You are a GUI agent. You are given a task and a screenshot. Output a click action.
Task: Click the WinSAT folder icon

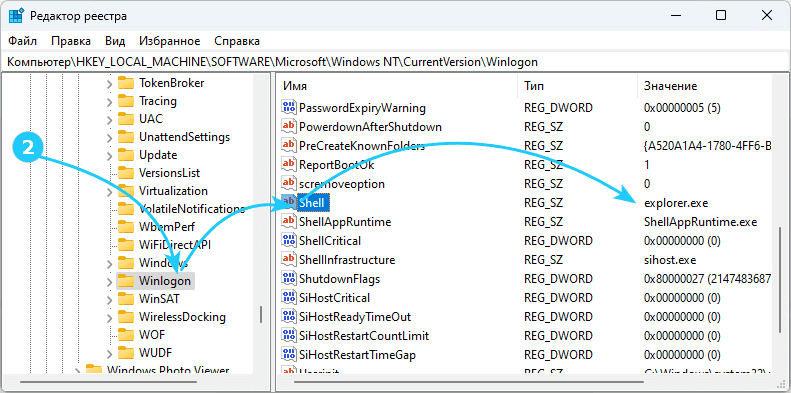pos(125,299)
